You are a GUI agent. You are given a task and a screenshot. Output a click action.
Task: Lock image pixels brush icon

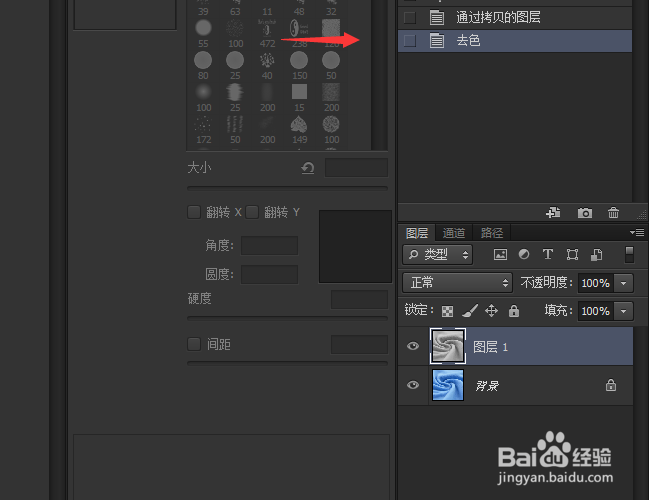pyautogui.click(x=469, y=310)
